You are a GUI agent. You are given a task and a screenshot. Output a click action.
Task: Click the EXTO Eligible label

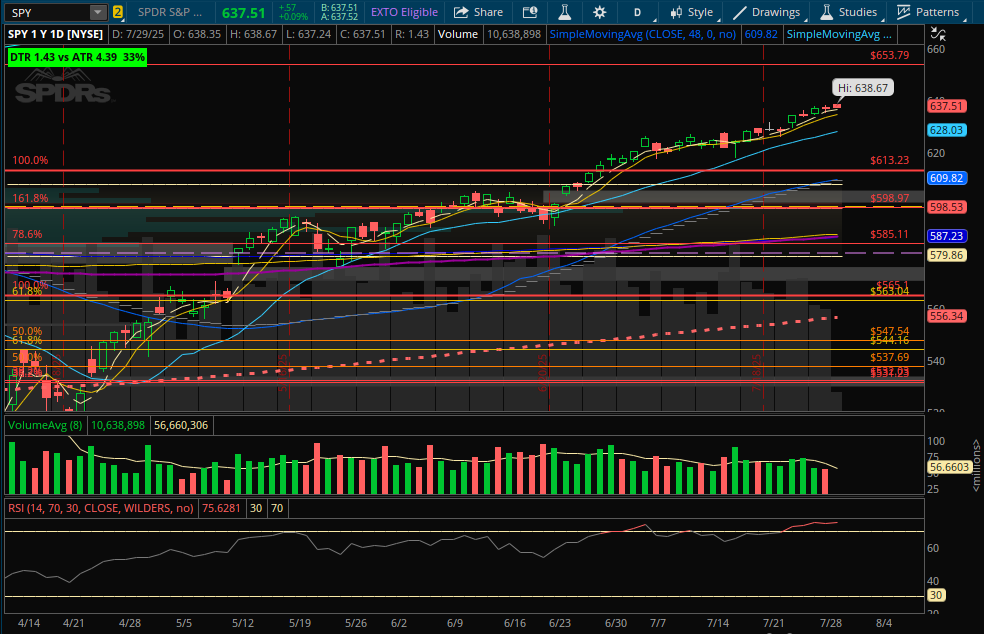[404, 12]
